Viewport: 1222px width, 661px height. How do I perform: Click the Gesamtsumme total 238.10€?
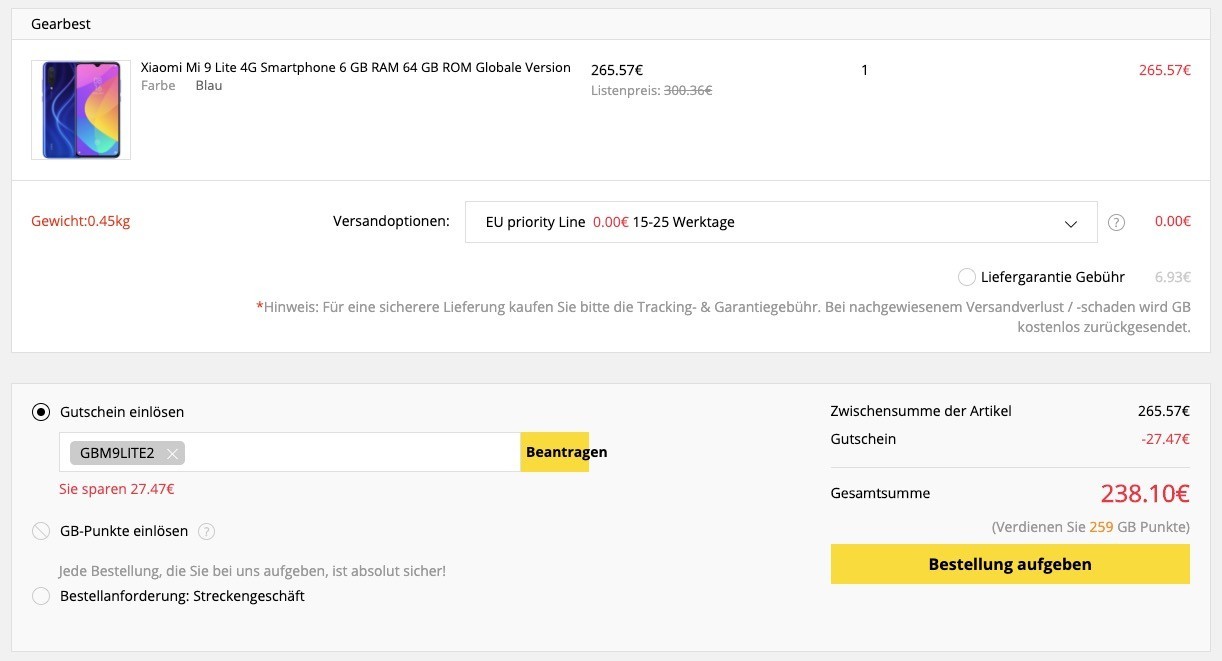tap(1145, 494)
